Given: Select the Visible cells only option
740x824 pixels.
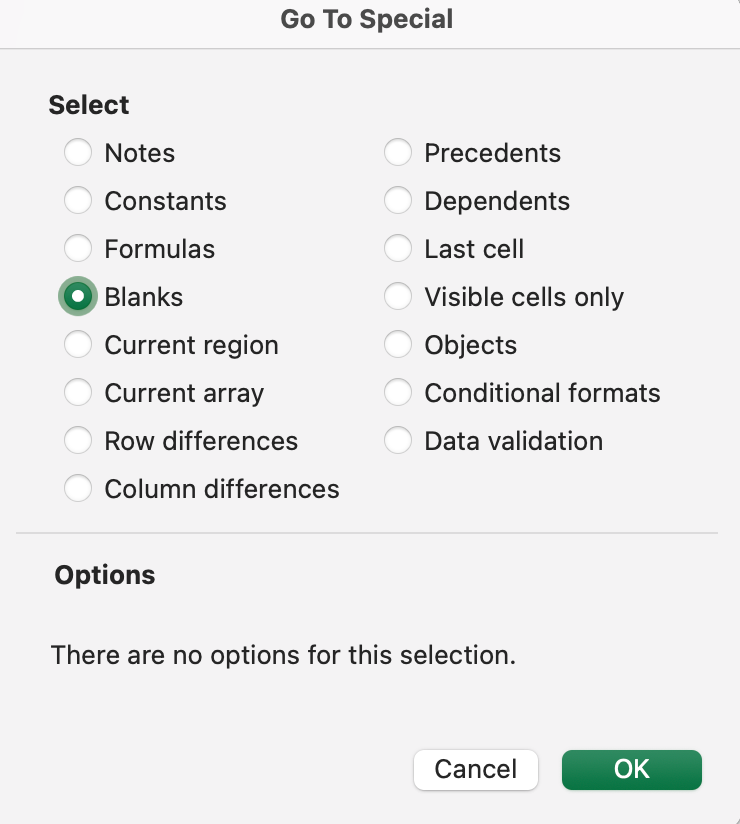Looking at the screenshot, I should pyautogui.click(x=398, y=297).
